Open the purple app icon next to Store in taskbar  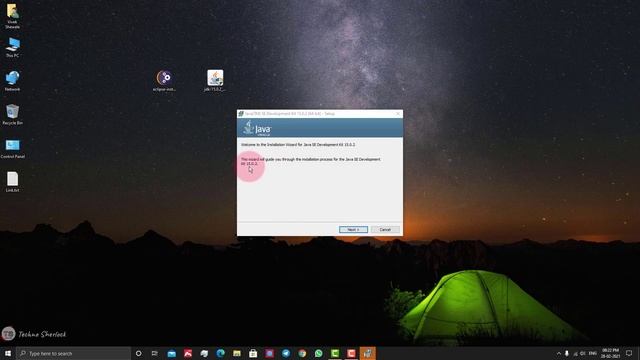pyautogui.click(x=269, y=353)
